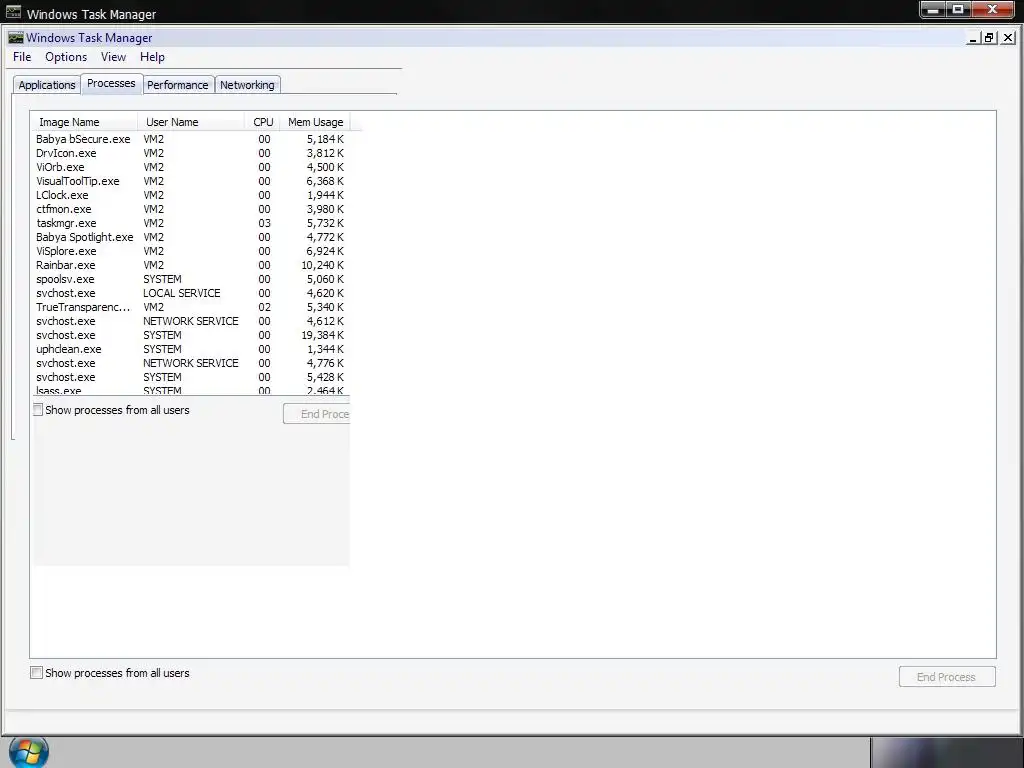Click the CPU value 02 for TrueTransparenc...
The width and height of the screenshot is (1024, 768).
[x=264, y=308]
